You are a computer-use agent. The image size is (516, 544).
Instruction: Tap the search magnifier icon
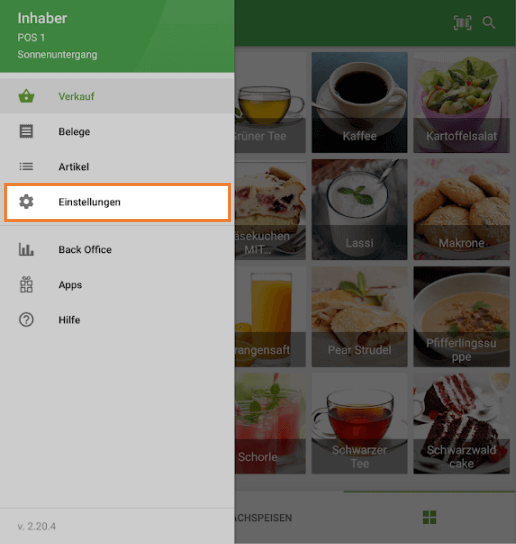[x=489, y=23]
